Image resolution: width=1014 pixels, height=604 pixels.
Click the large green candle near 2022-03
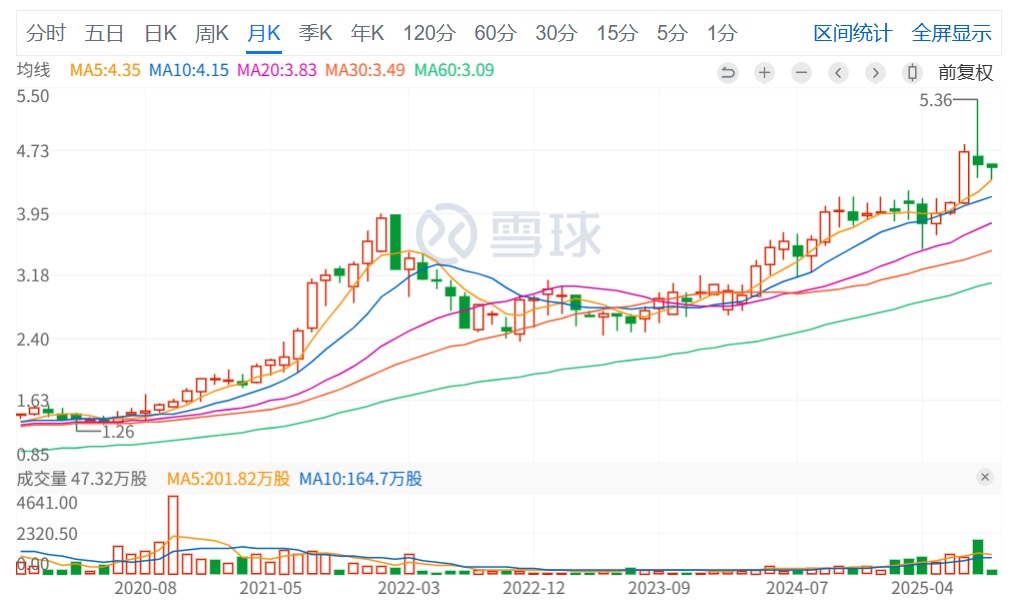[x=395, y=242]
